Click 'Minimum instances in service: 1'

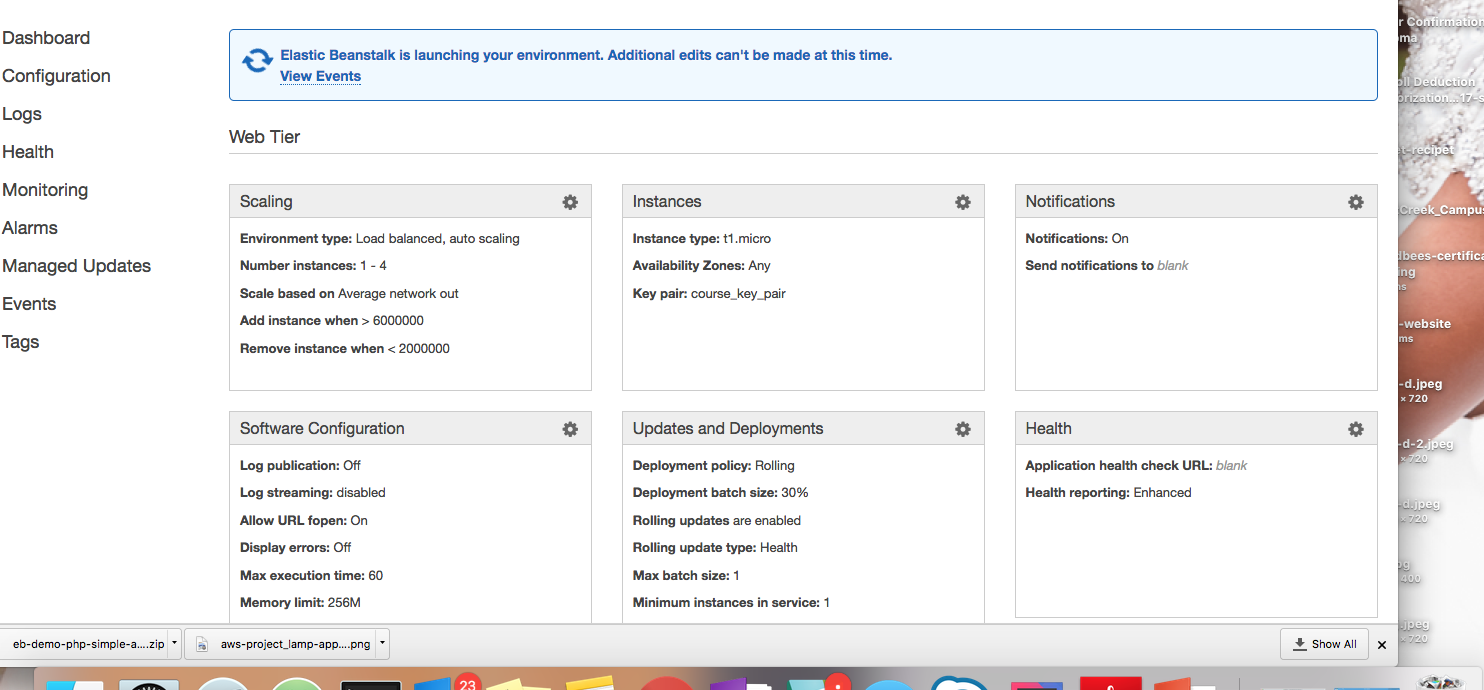(x=732, y=603)
